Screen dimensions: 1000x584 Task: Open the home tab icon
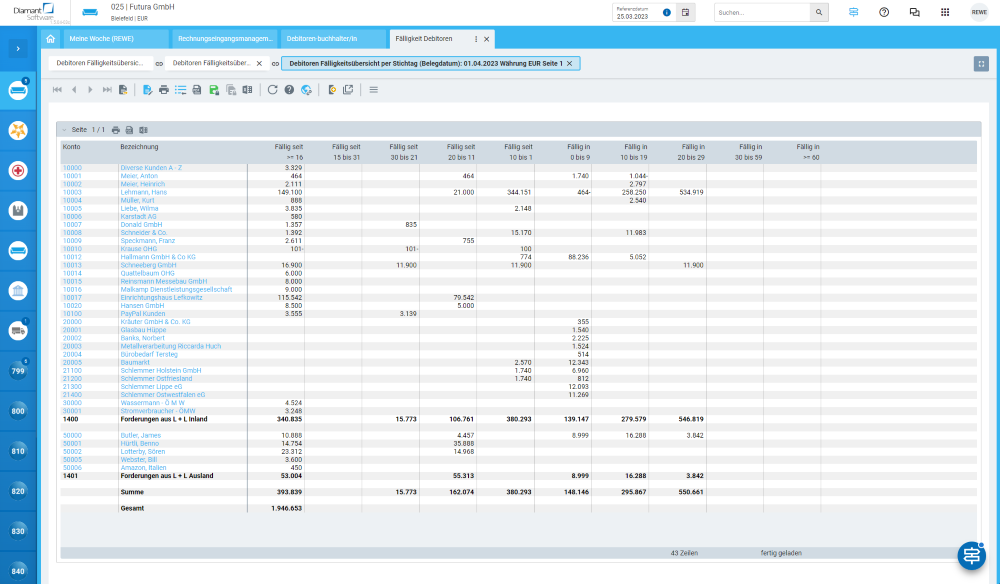click(x=50, y=39)
